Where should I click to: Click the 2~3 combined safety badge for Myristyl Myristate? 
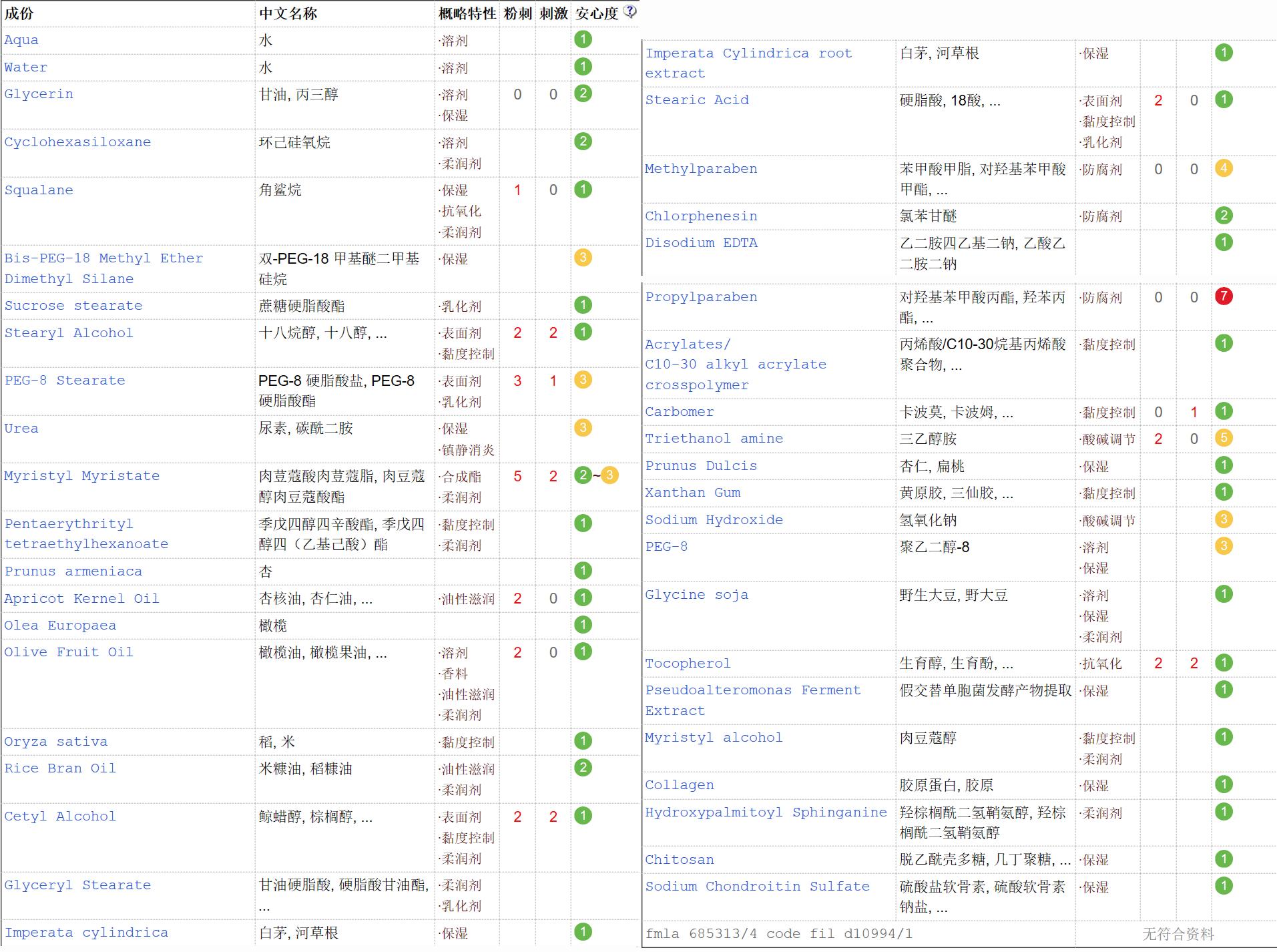pyautogui.click(x=595, y=476)
